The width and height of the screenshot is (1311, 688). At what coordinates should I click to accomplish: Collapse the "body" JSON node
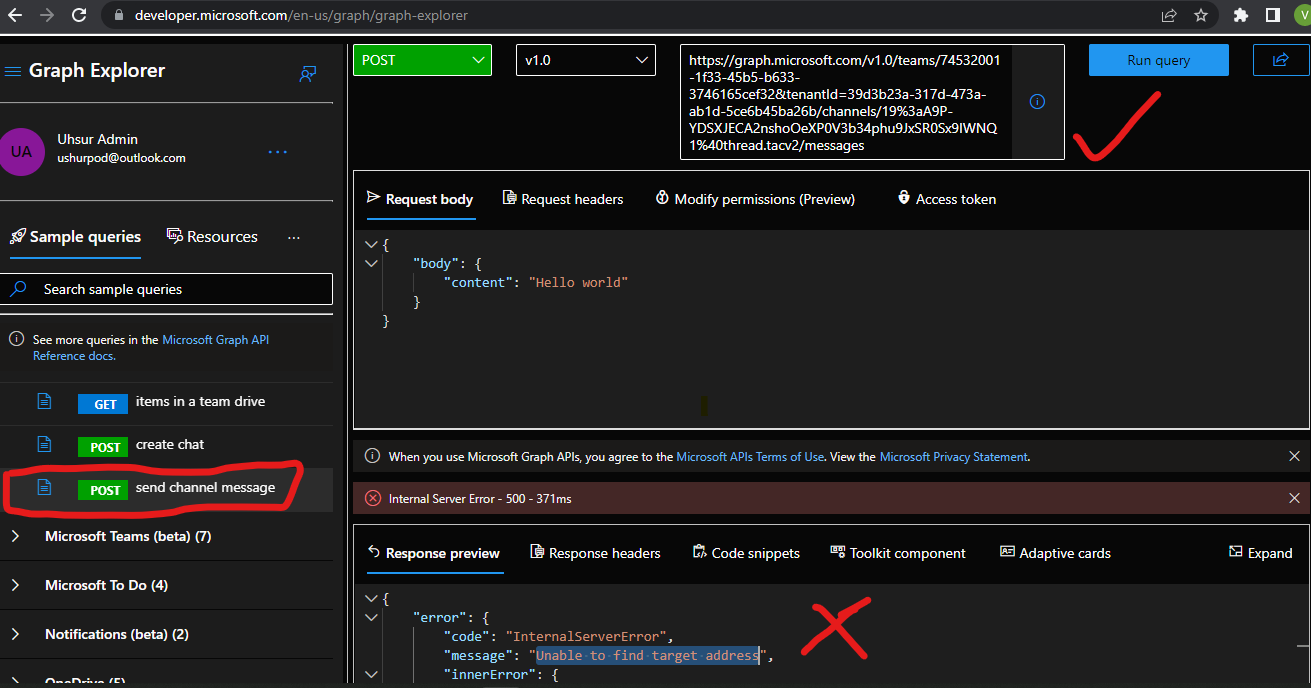(372, 263)
